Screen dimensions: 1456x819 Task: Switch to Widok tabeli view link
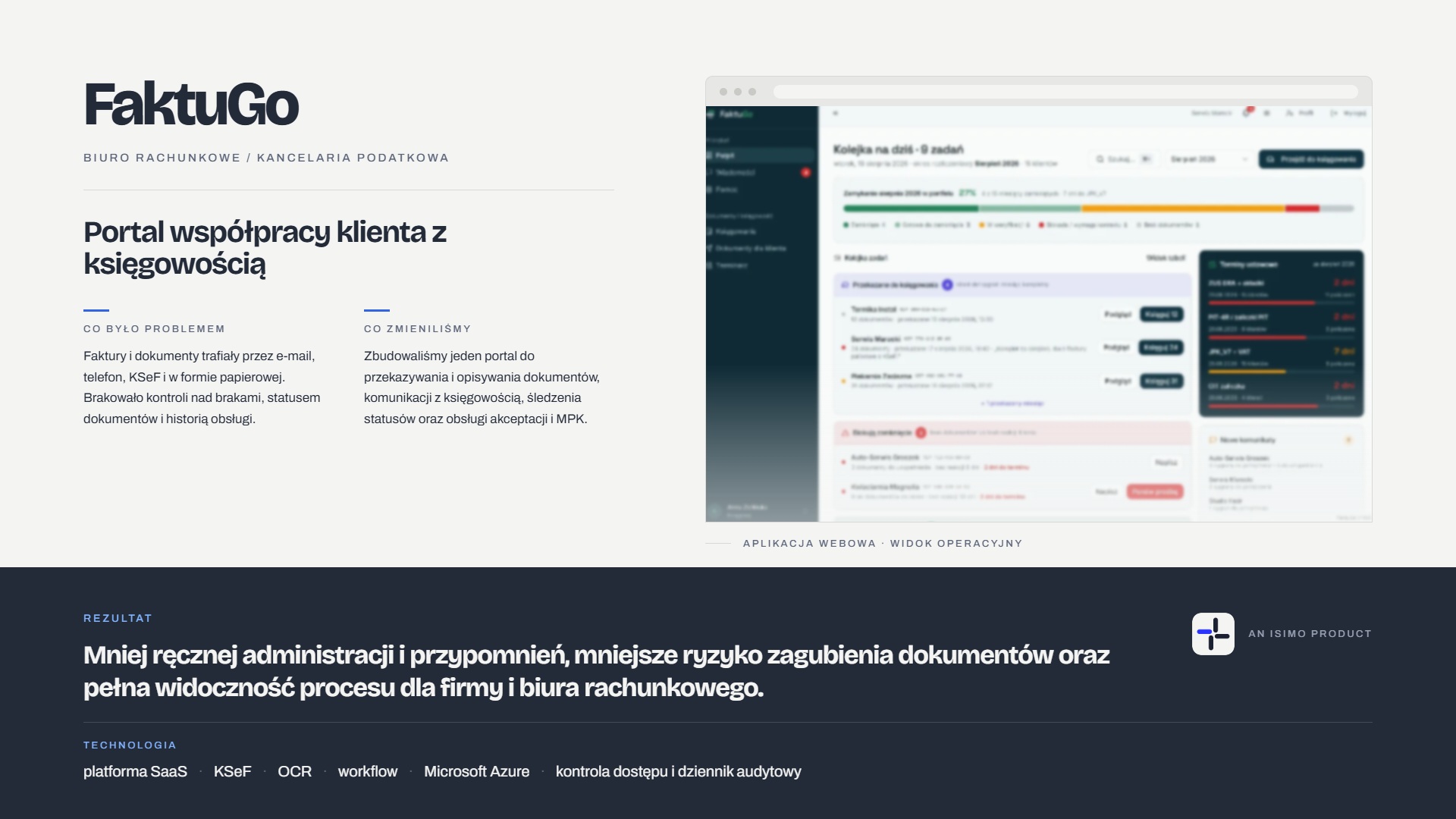pos(1166,258)
